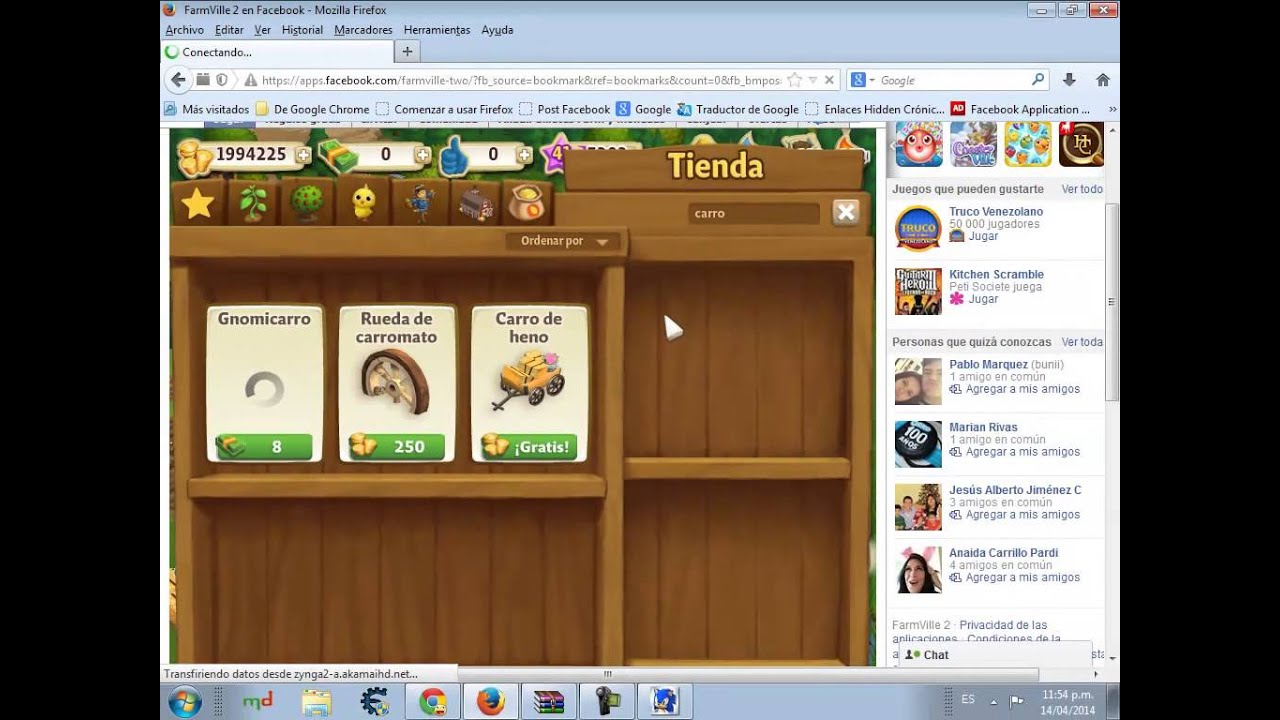Open Truco Venezolano game link

[996, 212]
